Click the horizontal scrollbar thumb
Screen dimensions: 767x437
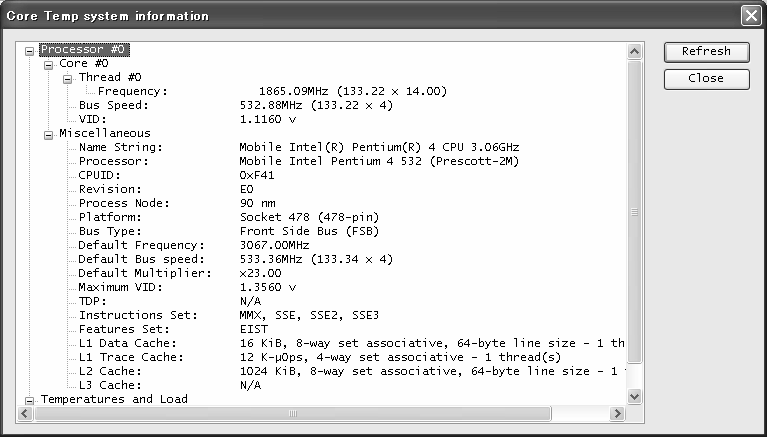pos(293,414)
